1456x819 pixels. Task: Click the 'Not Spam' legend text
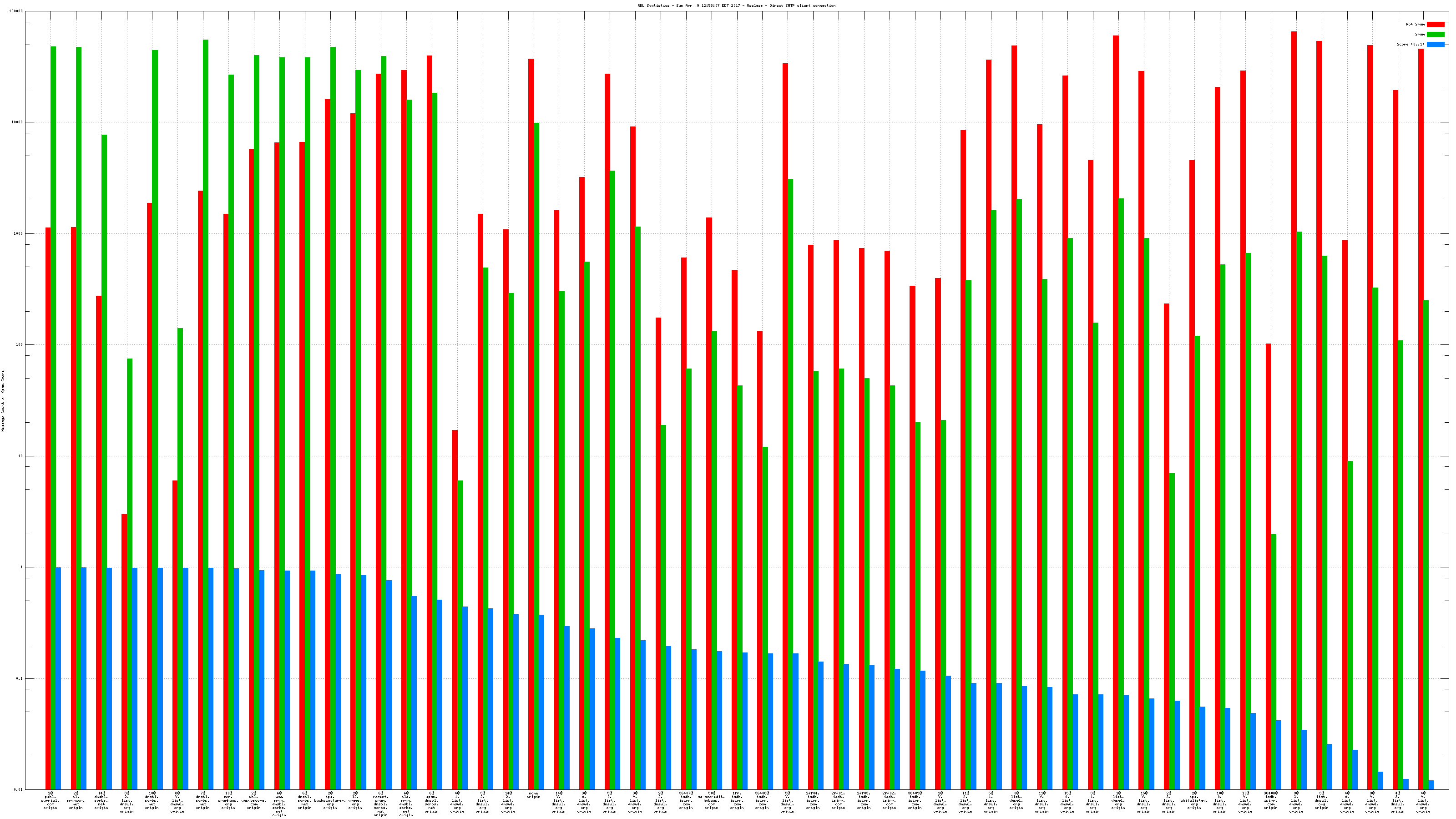pos(1415,24)
